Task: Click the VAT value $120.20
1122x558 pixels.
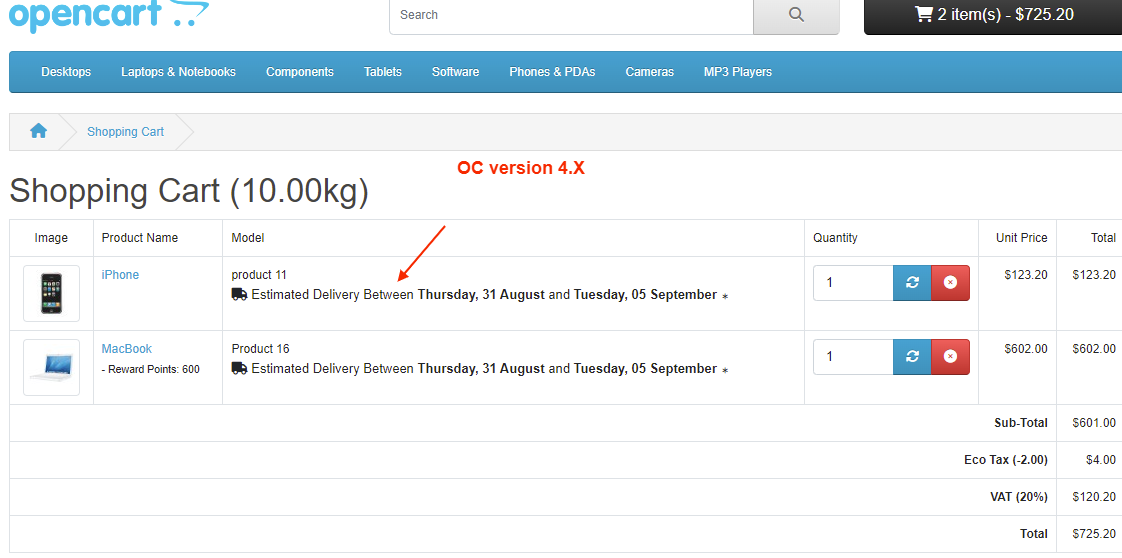Action: [x=1094, y=496]
